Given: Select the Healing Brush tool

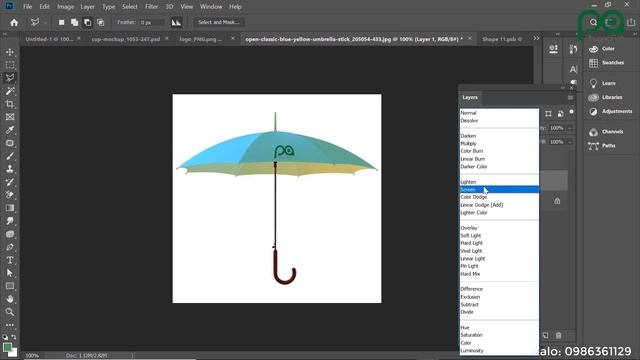Looking at the screenshot, I should (x=10, y=143).
